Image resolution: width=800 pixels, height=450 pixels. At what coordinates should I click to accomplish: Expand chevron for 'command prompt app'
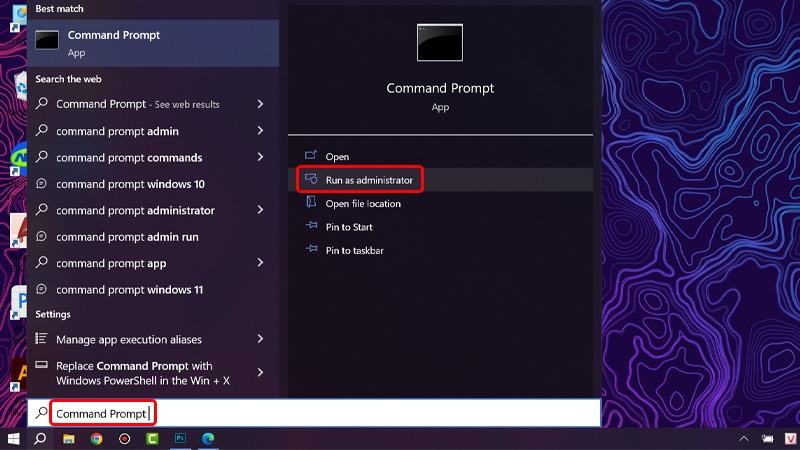(x=260, y=263)
